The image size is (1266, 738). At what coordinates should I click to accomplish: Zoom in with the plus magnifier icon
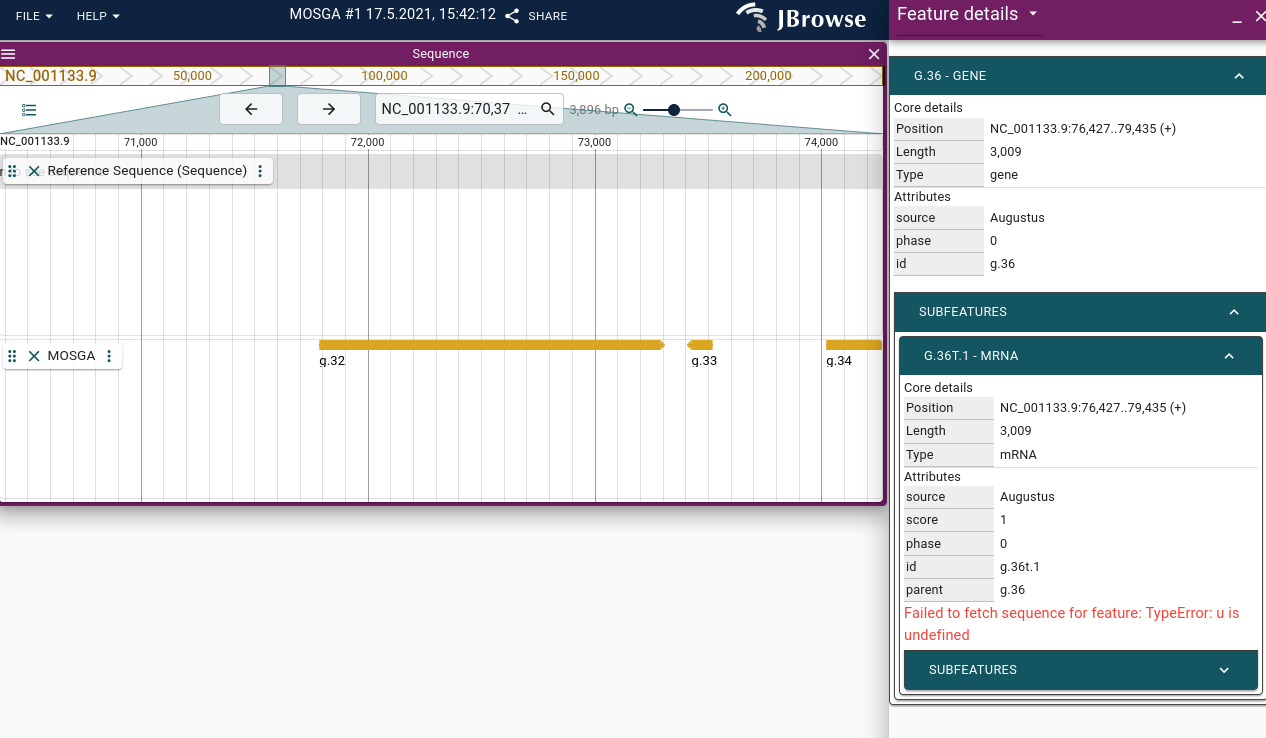(x=724, y=111)
